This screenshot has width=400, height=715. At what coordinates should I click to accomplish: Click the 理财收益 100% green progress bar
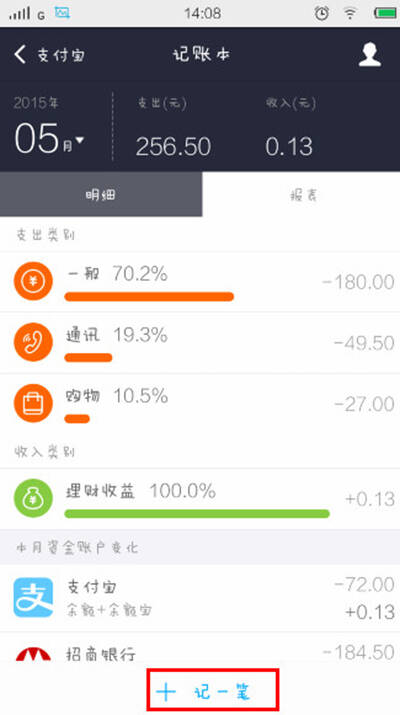tap(197, 514)
